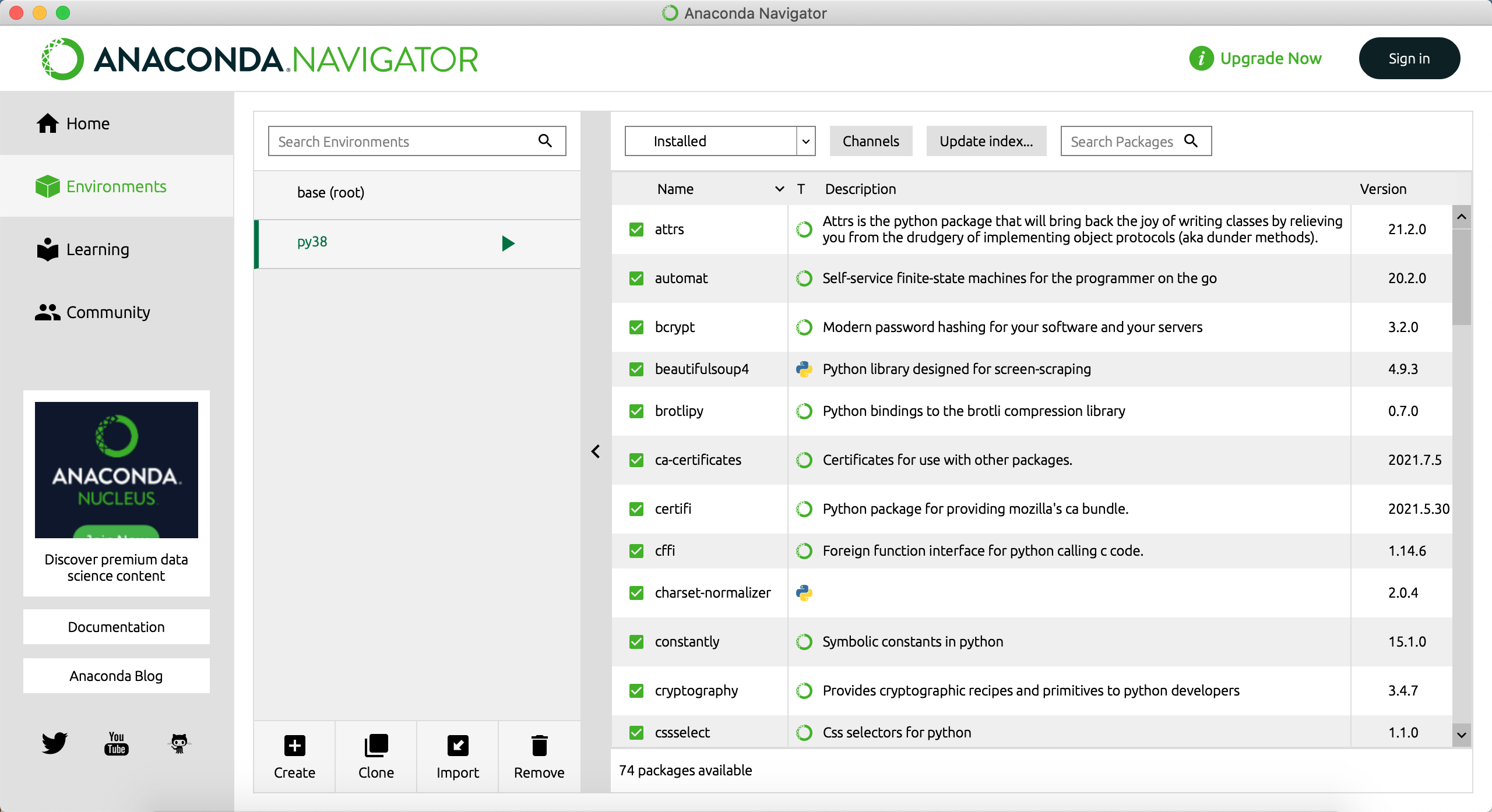The height and width of the screenshot is (812, 1492).
Task: Open the Home tab
Action: (117, 123)
